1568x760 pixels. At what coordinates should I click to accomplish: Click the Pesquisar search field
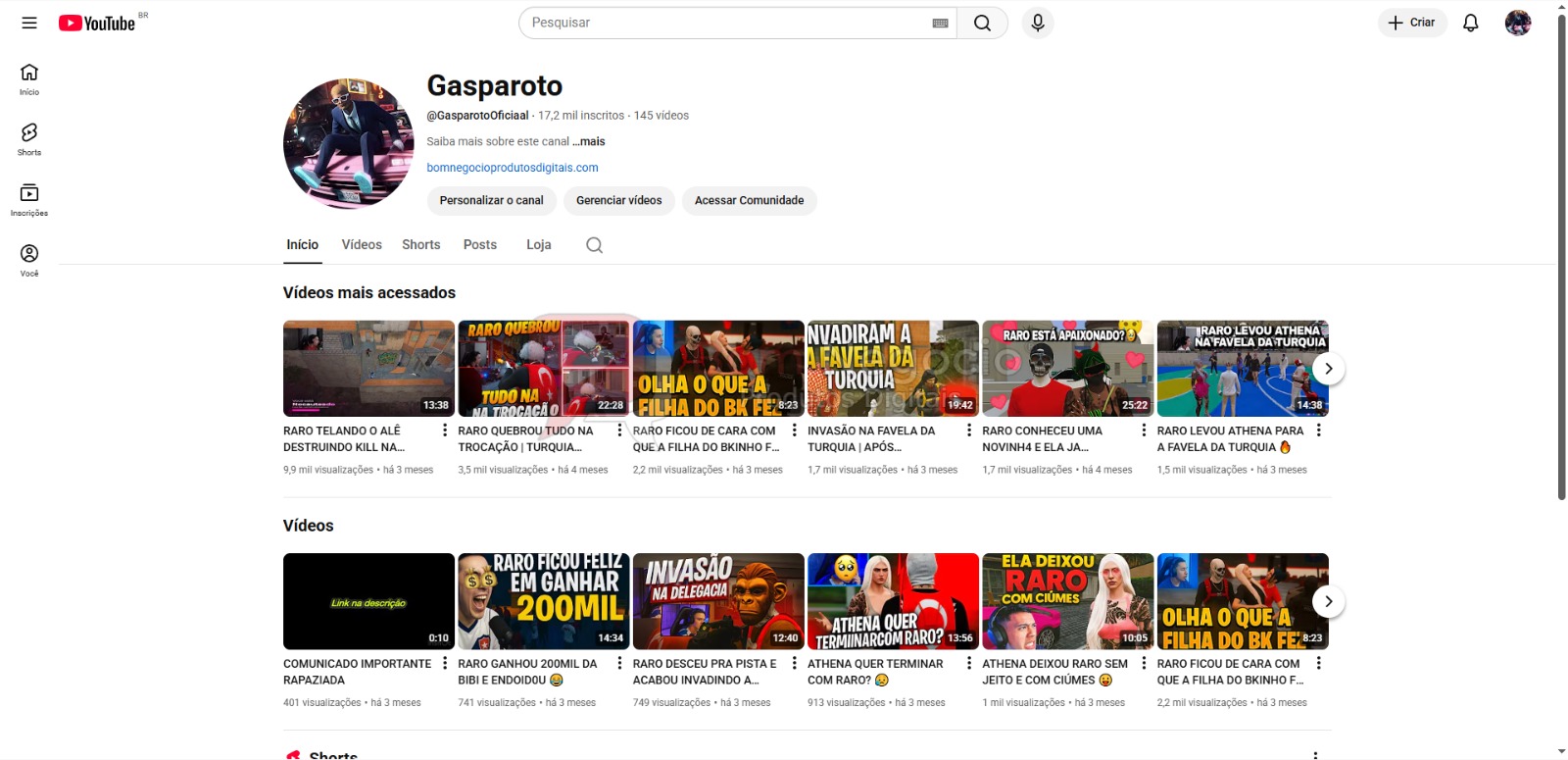click(725, 23)
